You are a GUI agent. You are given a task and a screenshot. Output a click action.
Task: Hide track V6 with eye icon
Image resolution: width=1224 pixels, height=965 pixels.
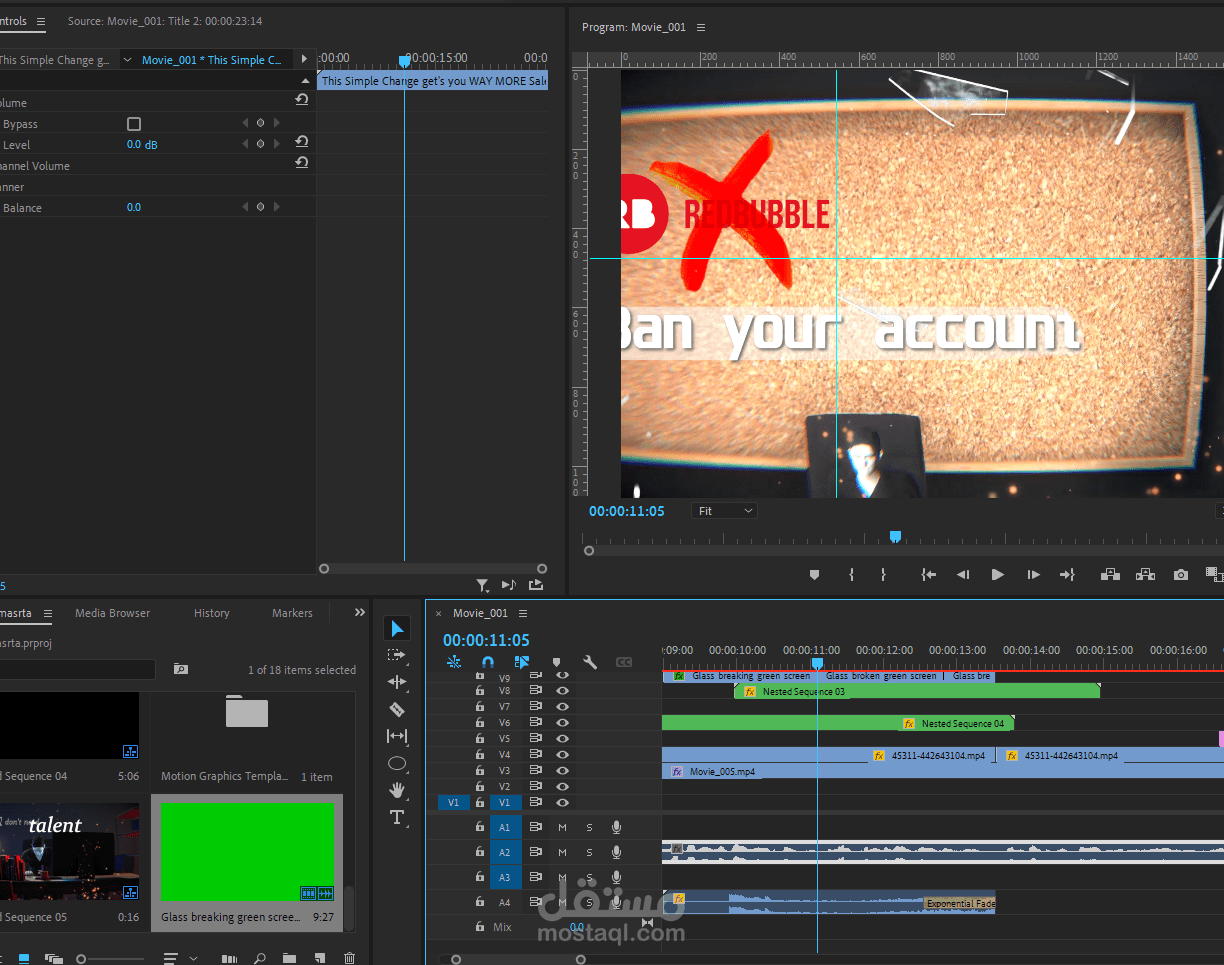click(562, 723)
